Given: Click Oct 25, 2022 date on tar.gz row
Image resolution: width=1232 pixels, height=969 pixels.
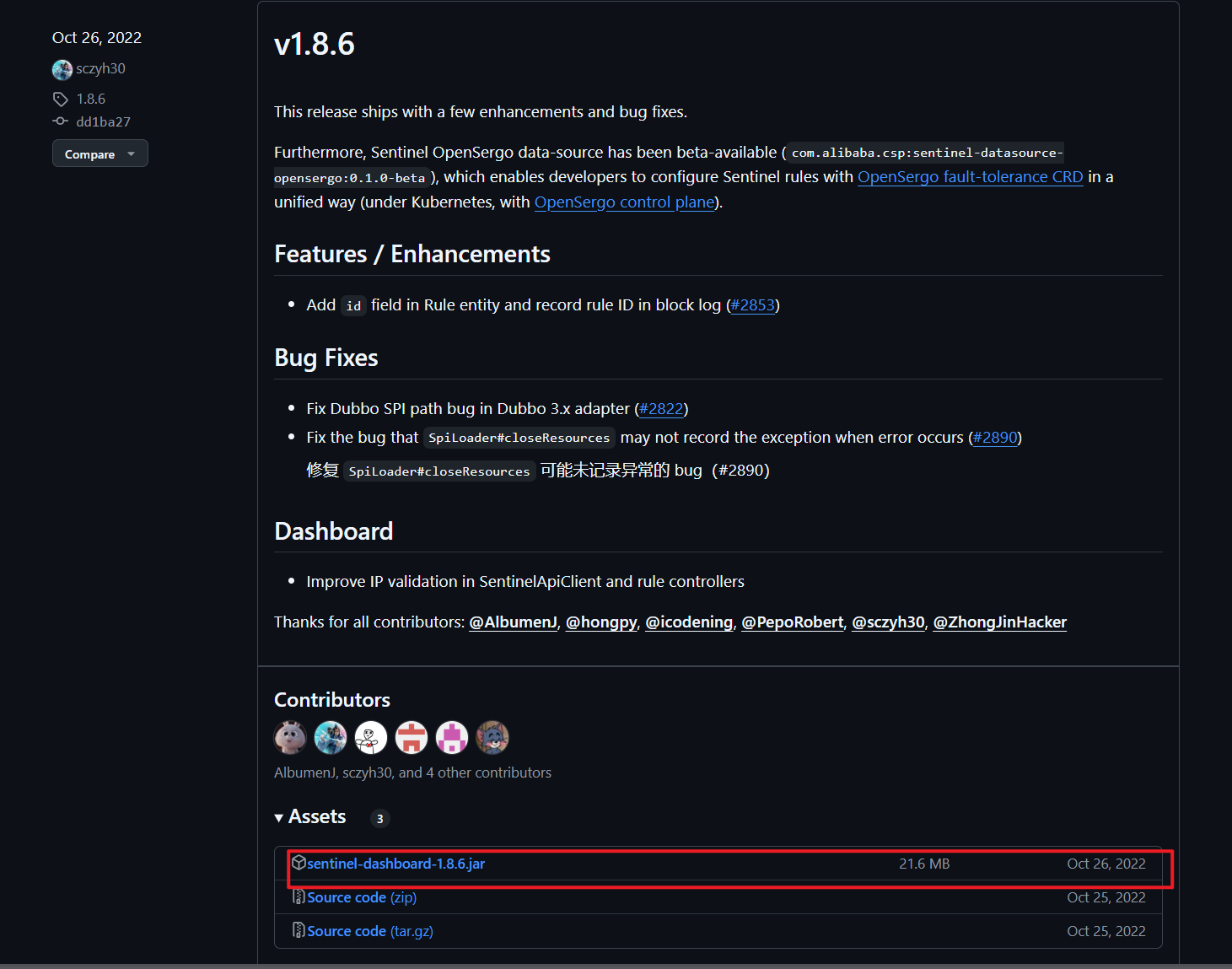Looking at the screenshot, I should pyautogui.click(x=1106, y=931).
